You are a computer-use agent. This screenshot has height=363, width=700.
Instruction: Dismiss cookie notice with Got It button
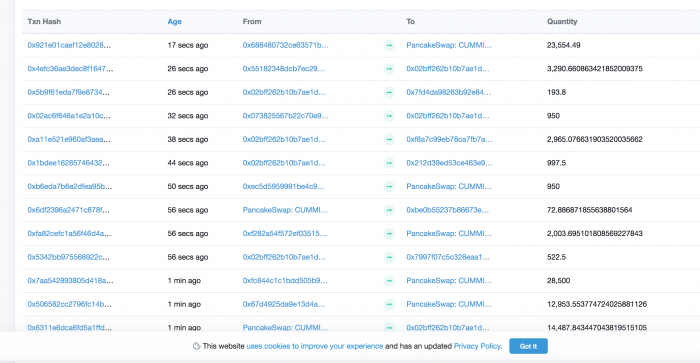tap(528, 346)
